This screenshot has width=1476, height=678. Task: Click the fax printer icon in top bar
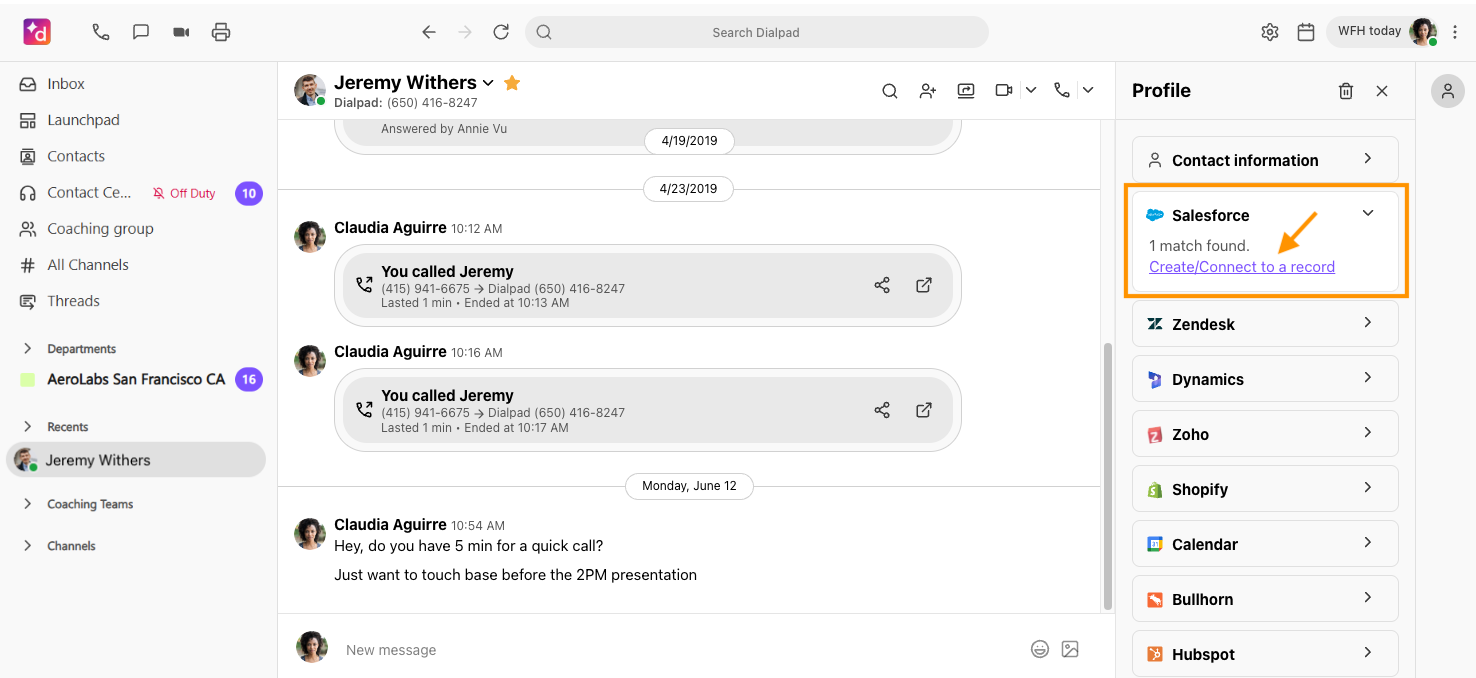click(221, 32)
